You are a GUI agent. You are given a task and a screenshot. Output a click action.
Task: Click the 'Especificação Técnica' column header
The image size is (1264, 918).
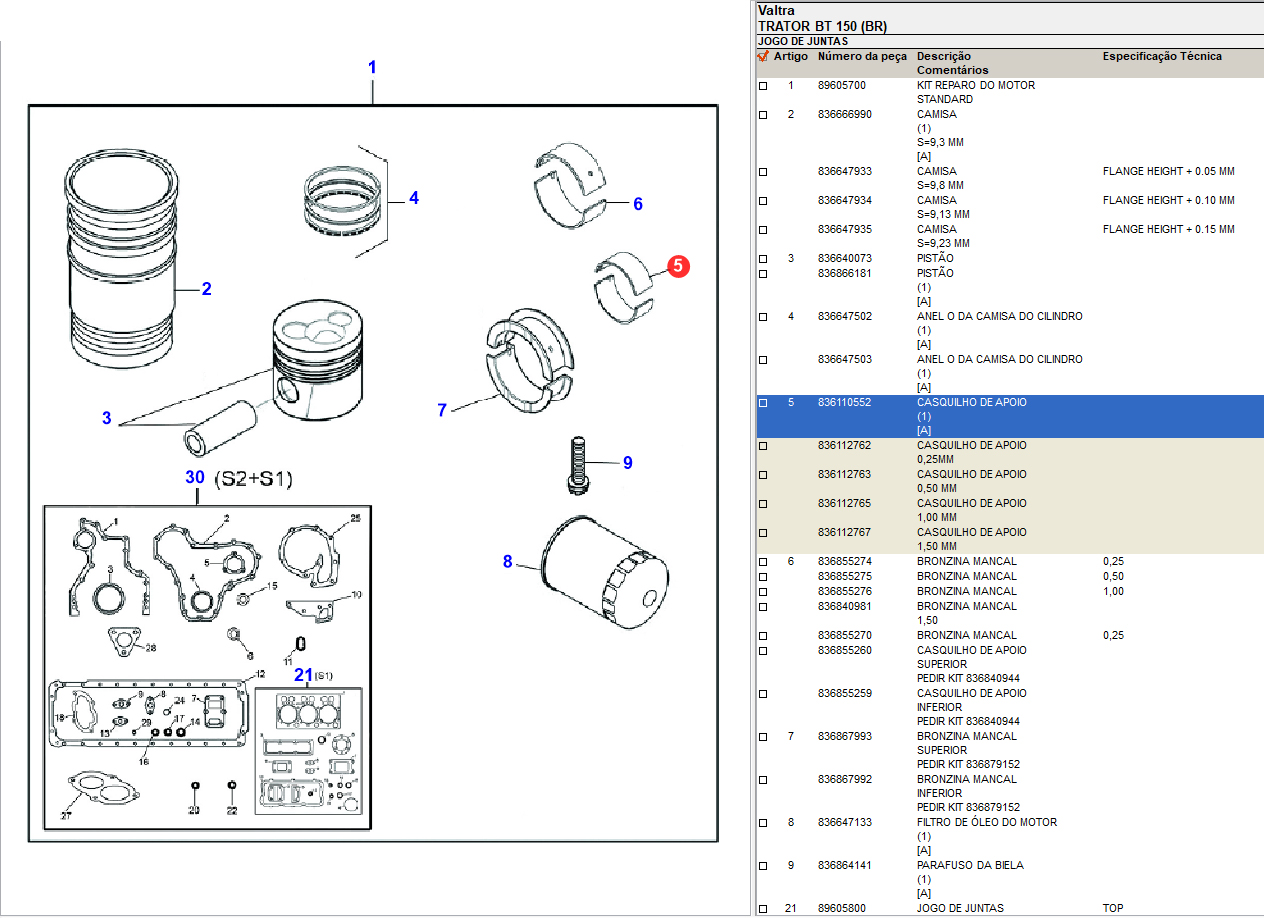(x=1161, y=57)
